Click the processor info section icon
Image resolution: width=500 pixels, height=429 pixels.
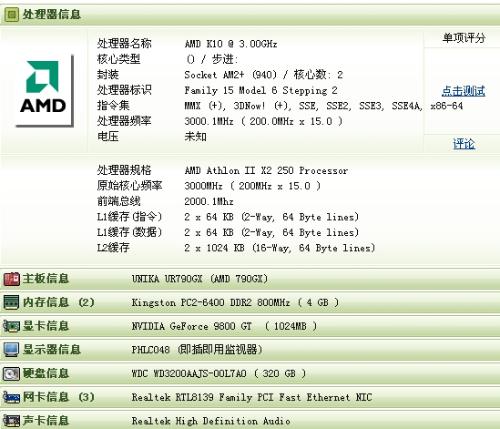pyautogui.click(x=12, y=14)
